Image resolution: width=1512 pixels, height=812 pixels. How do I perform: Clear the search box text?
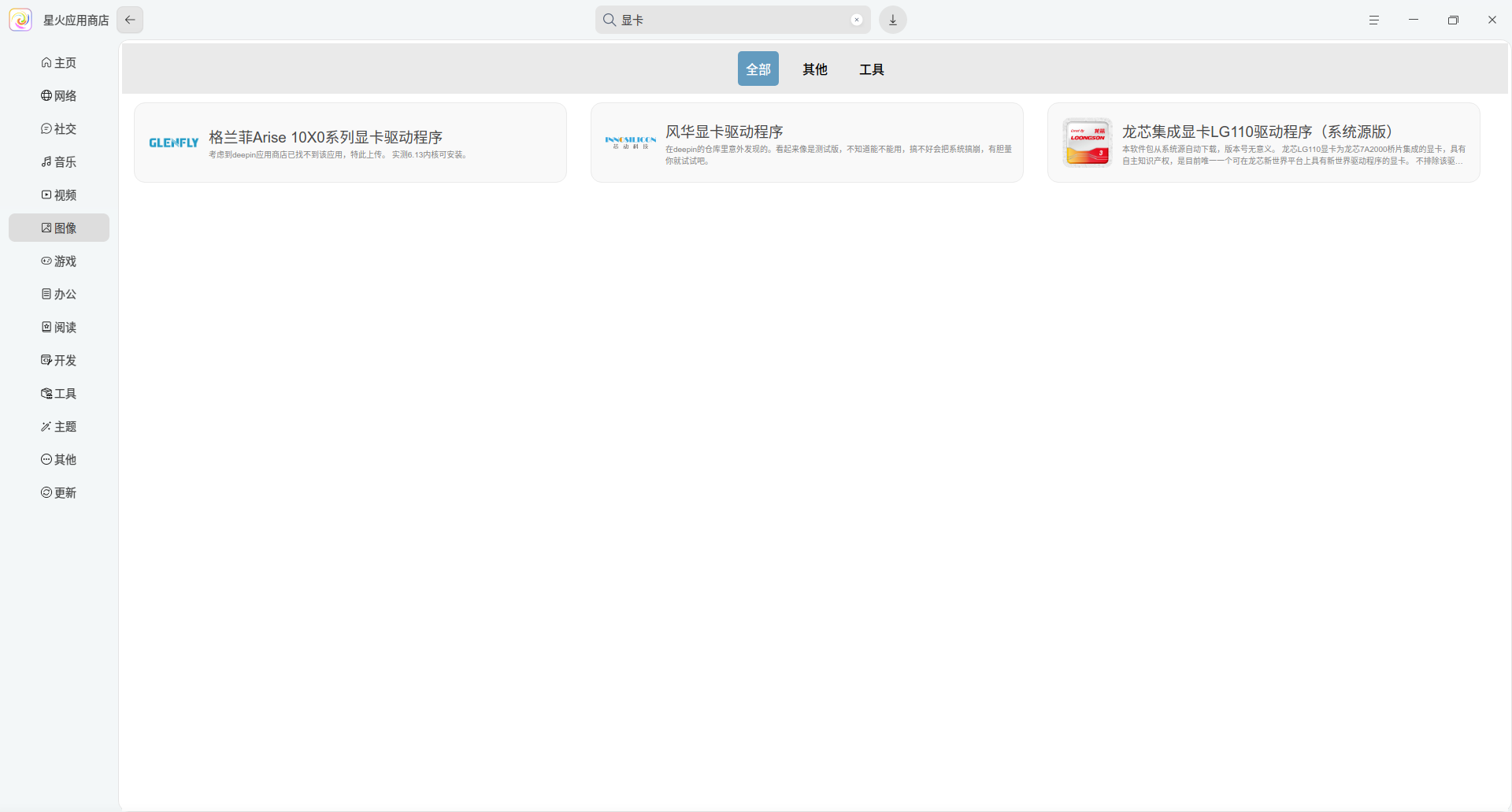point(857,20)
